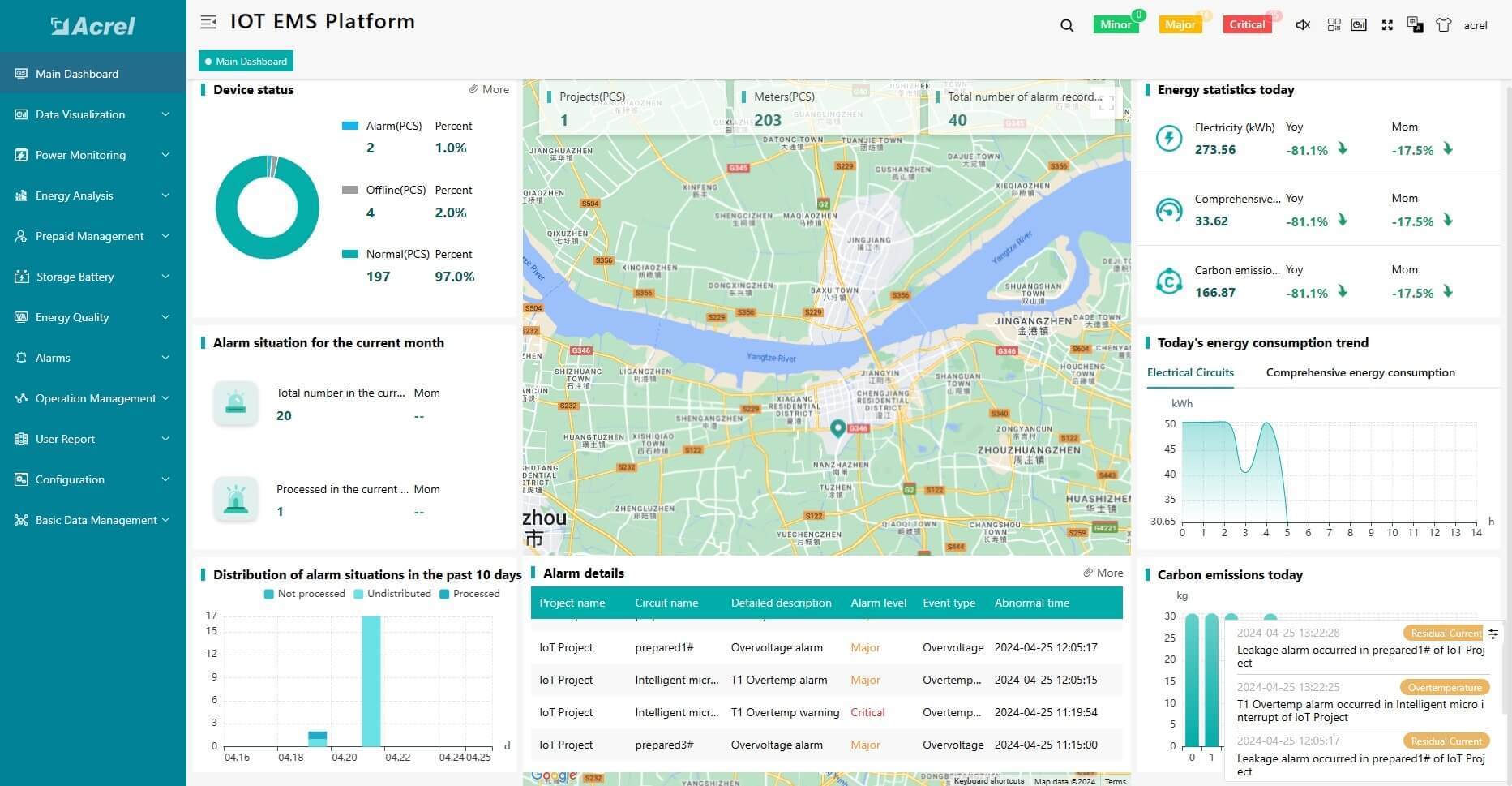Image resolution: width=1512 pixels, height=786 pixels.
Task: Toggle Not processed legend item
Action: (305, 594)
